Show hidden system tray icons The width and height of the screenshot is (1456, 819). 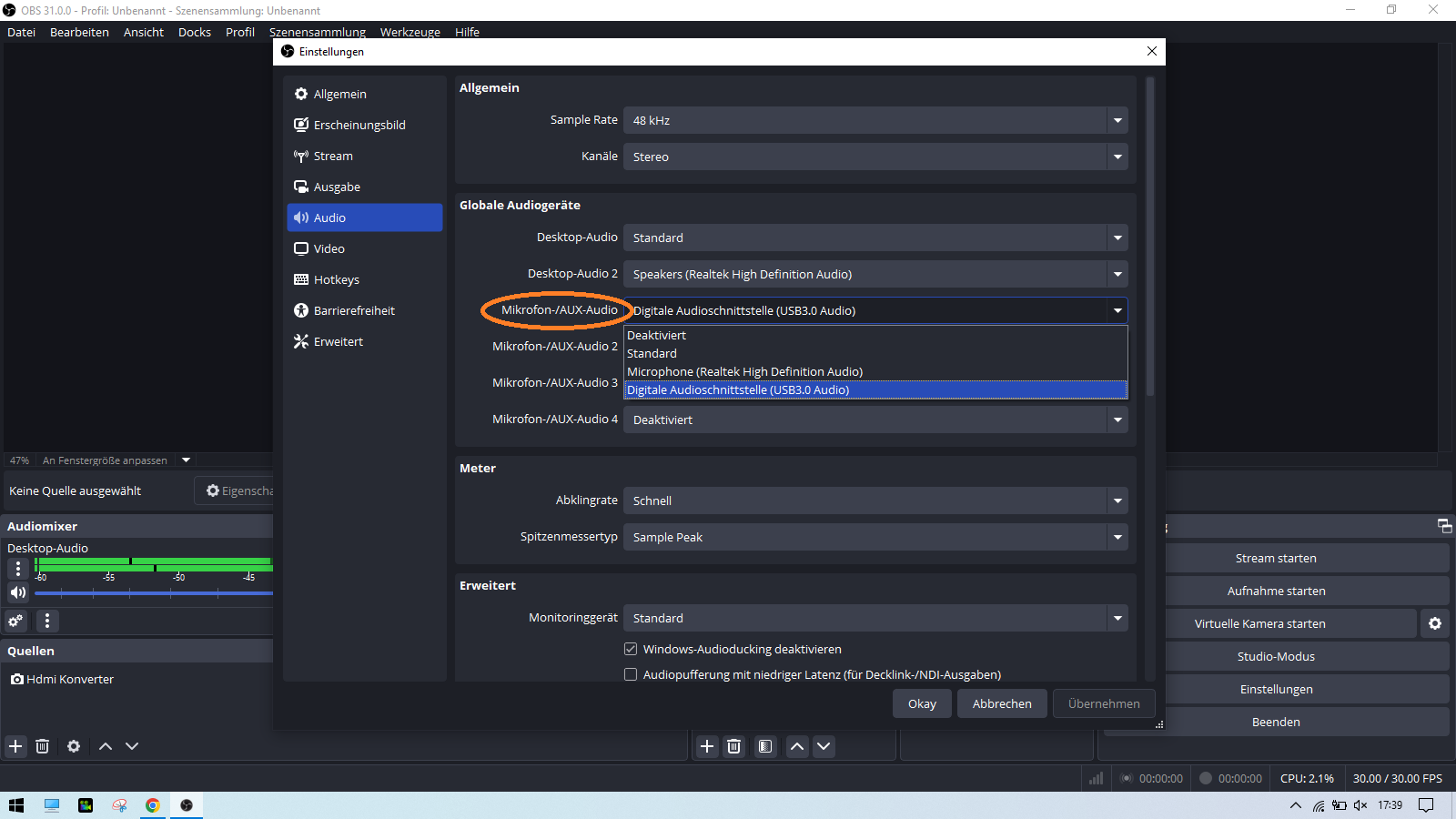1296,805
